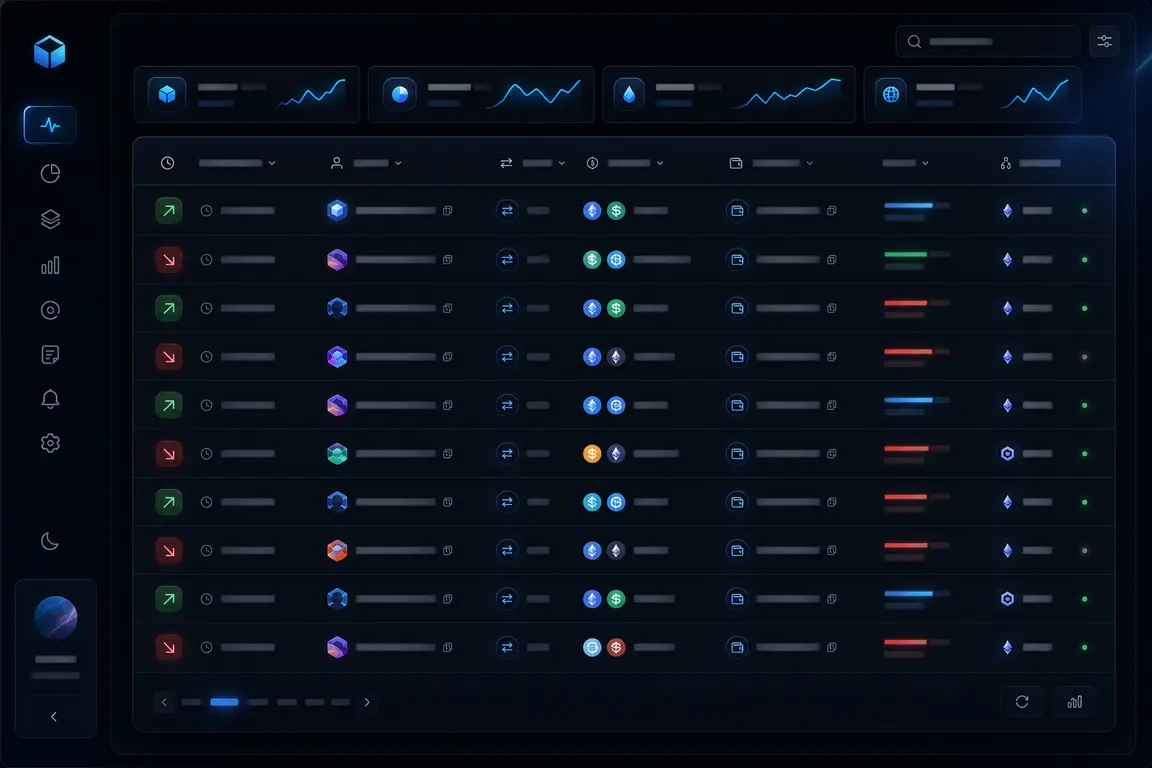Expand the column header dropdown left of network column
The width and height of the screenshot is (1152, 768).
[925, 163]
